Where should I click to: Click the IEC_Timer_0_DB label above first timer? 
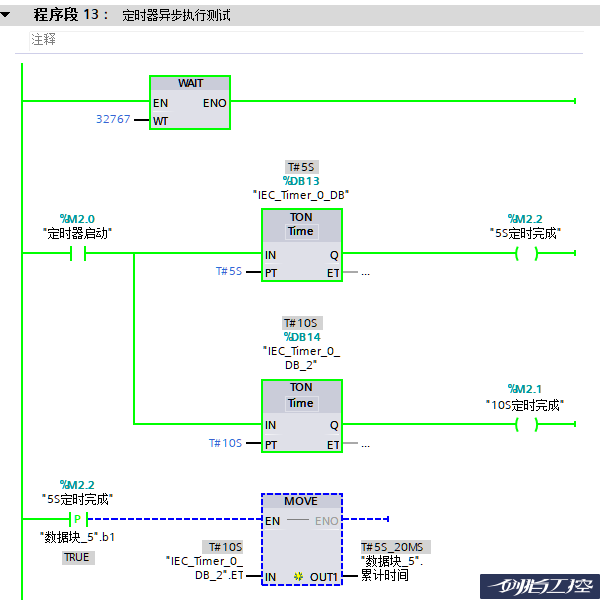point(301,194)
